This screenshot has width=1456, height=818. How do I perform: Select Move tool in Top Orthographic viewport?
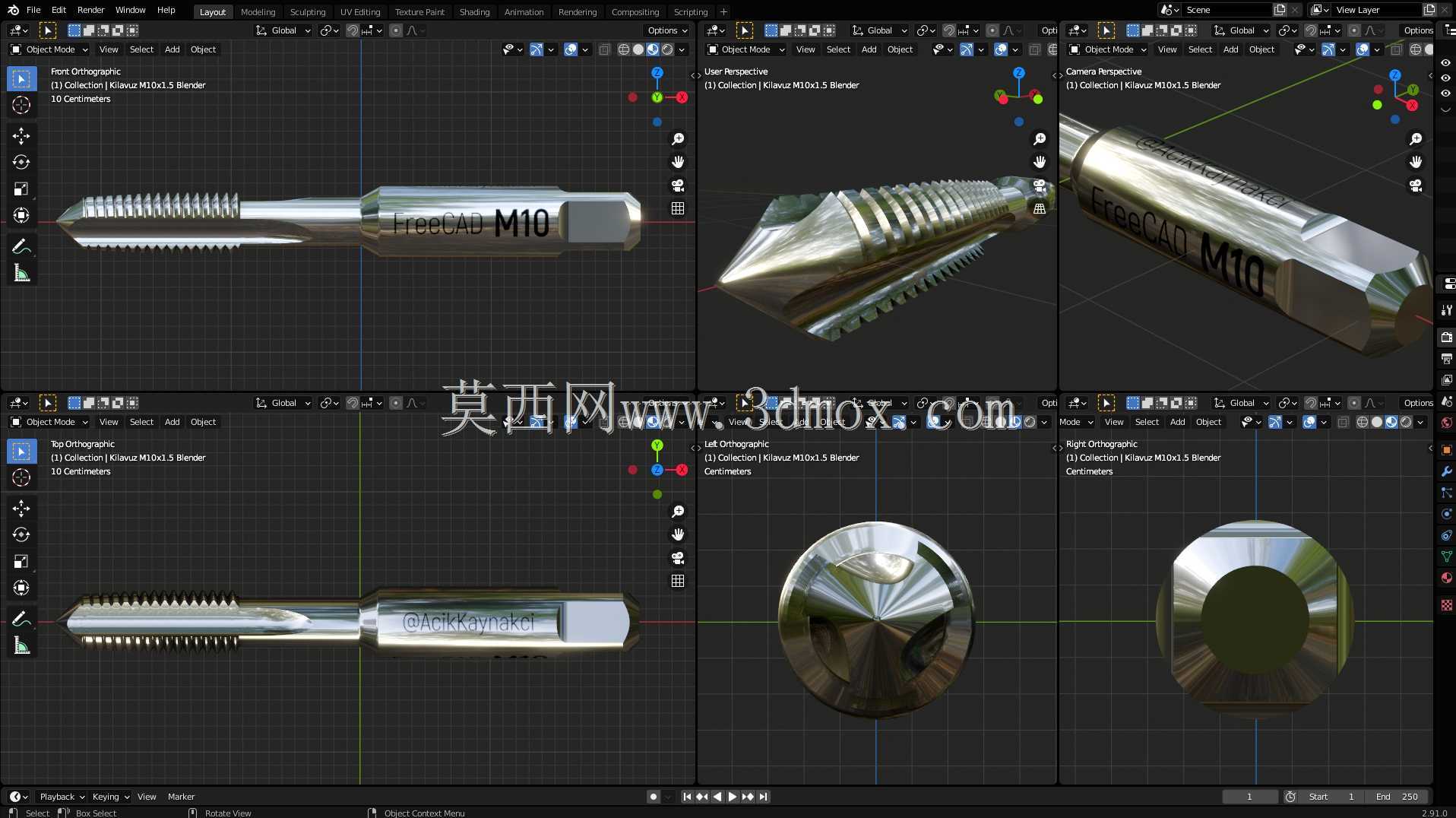21,509
